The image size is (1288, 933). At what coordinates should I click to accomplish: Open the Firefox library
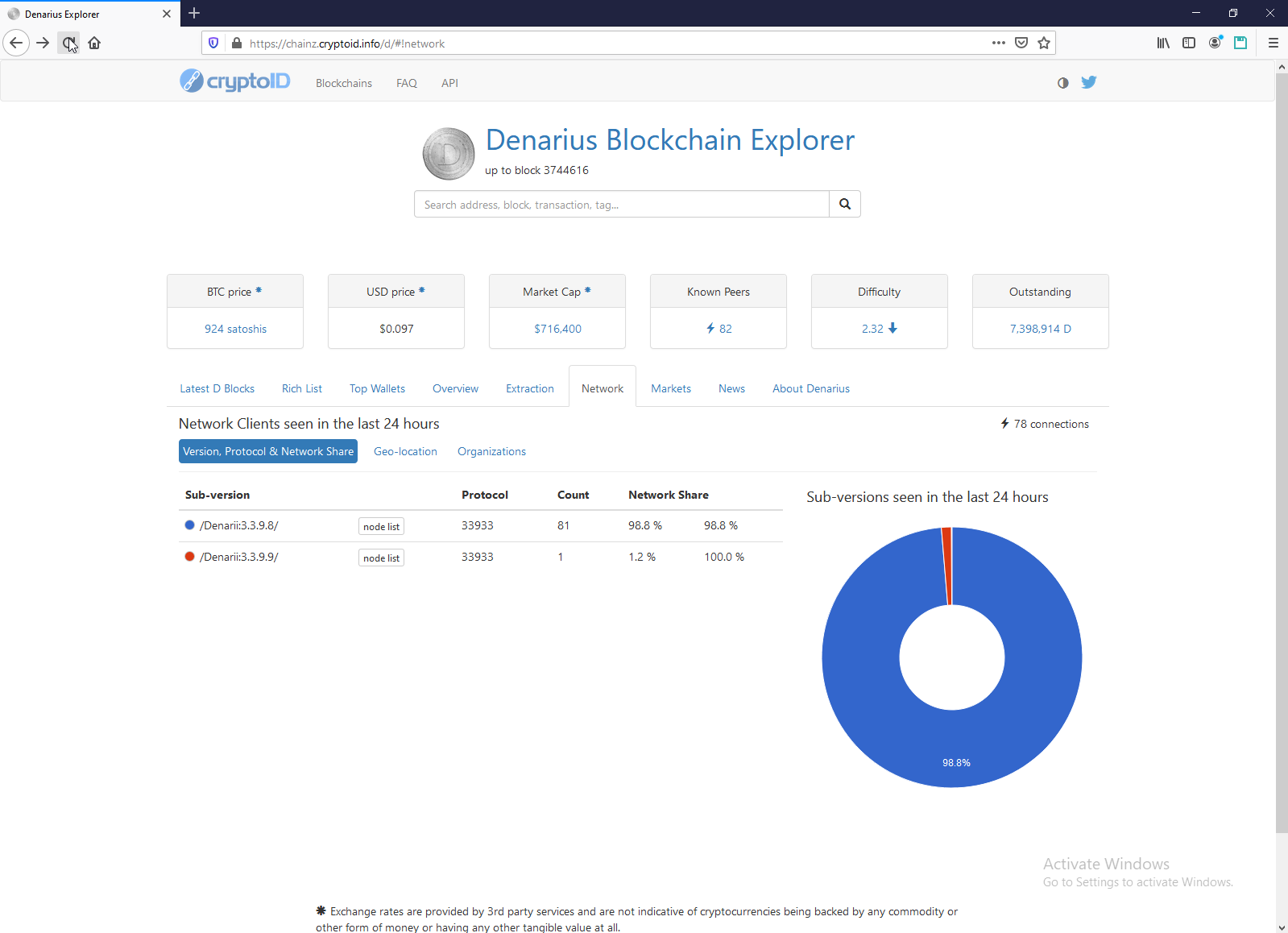(1163, 43)
